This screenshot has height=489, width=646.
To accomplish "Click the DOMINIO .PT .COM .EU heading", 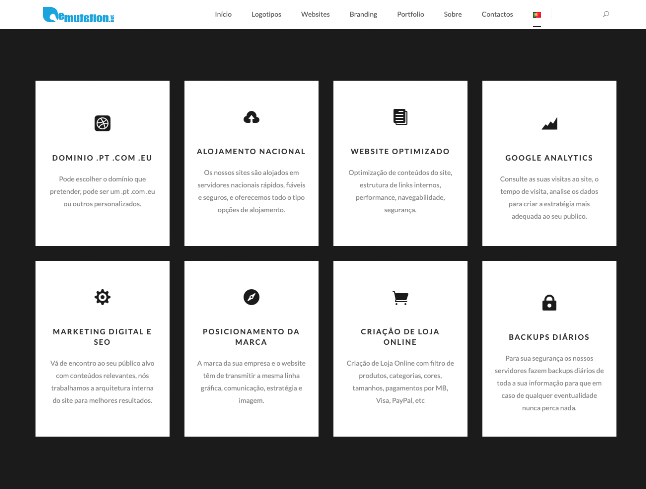I will [102, 158].
